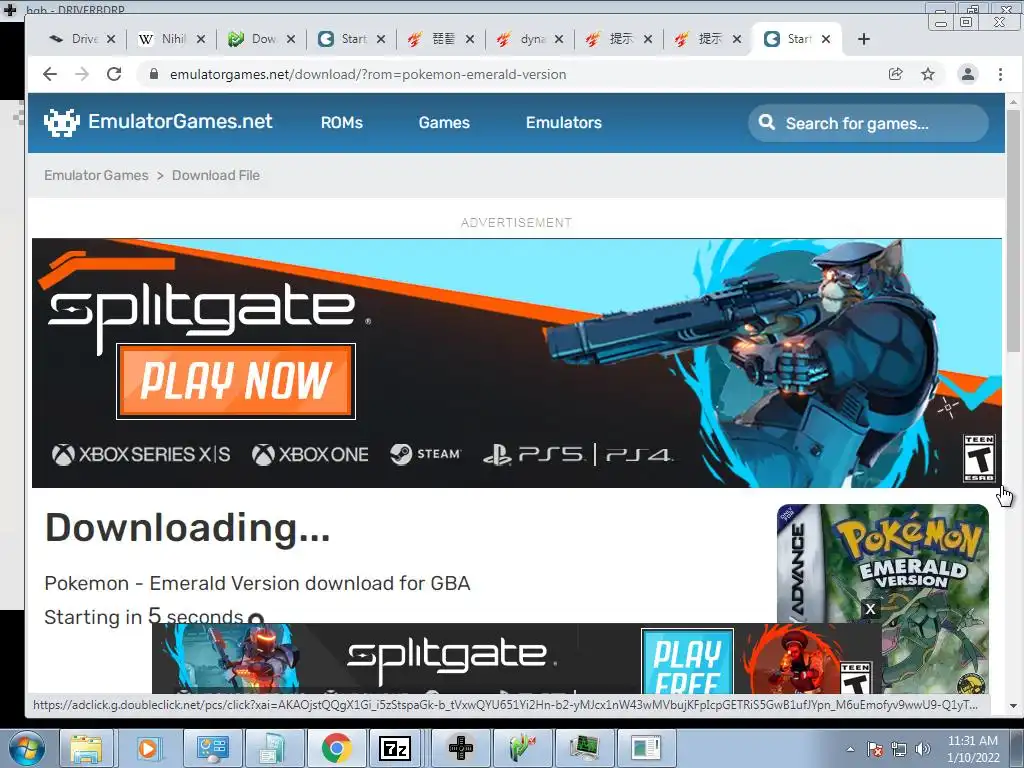
Task: Bookmark this page with the star icon
Action: pyautogui.click(x=928, y=74)
